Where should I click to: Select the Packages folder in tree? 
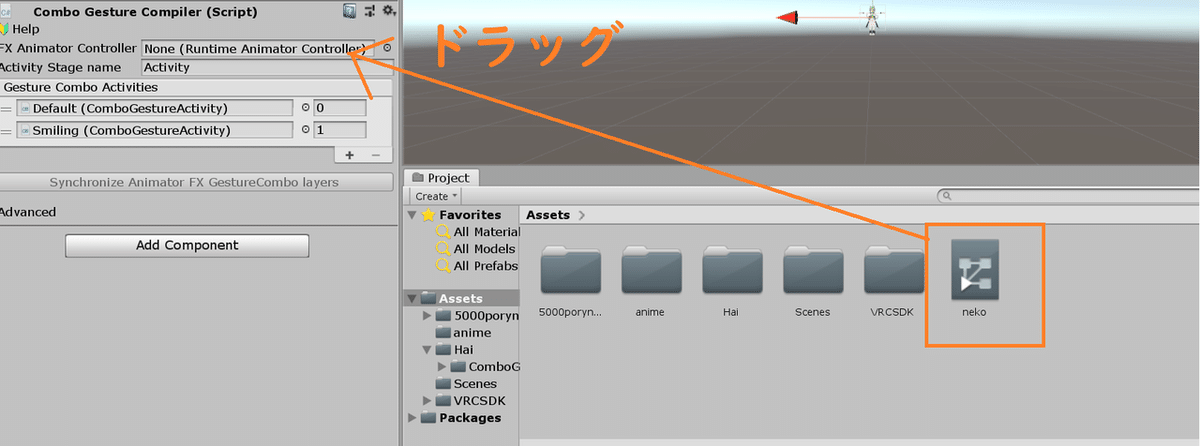point(462,418)
